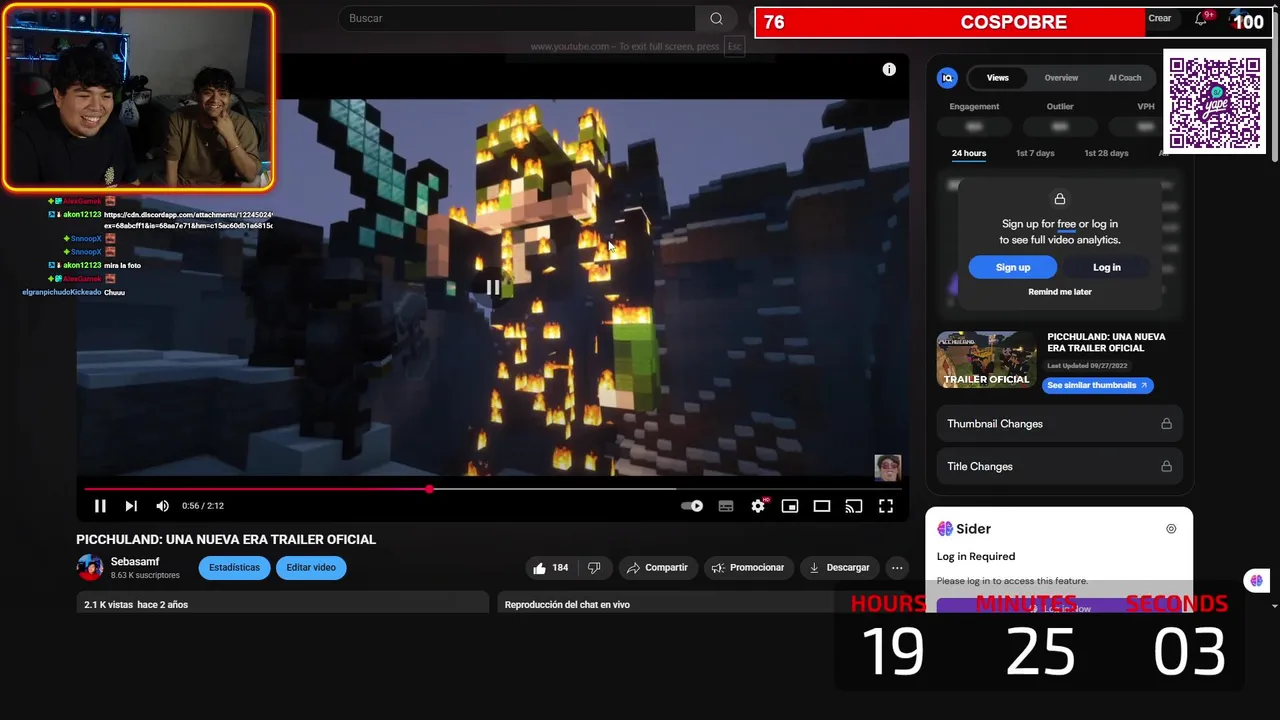Image resolution: width=1280 pixels, height=720 pixels.
Task: Open Sebasamf channel avatar
Action: (x=90, y=568)
